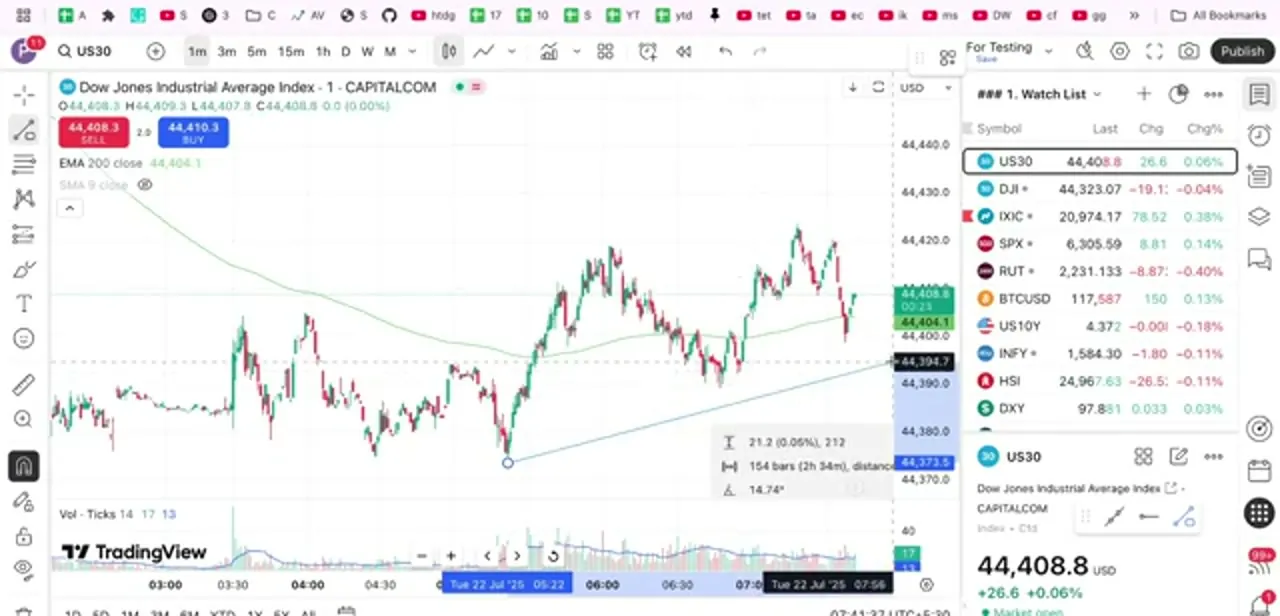
Task: Open the layout setup grid icon
Action: [947, 56]
